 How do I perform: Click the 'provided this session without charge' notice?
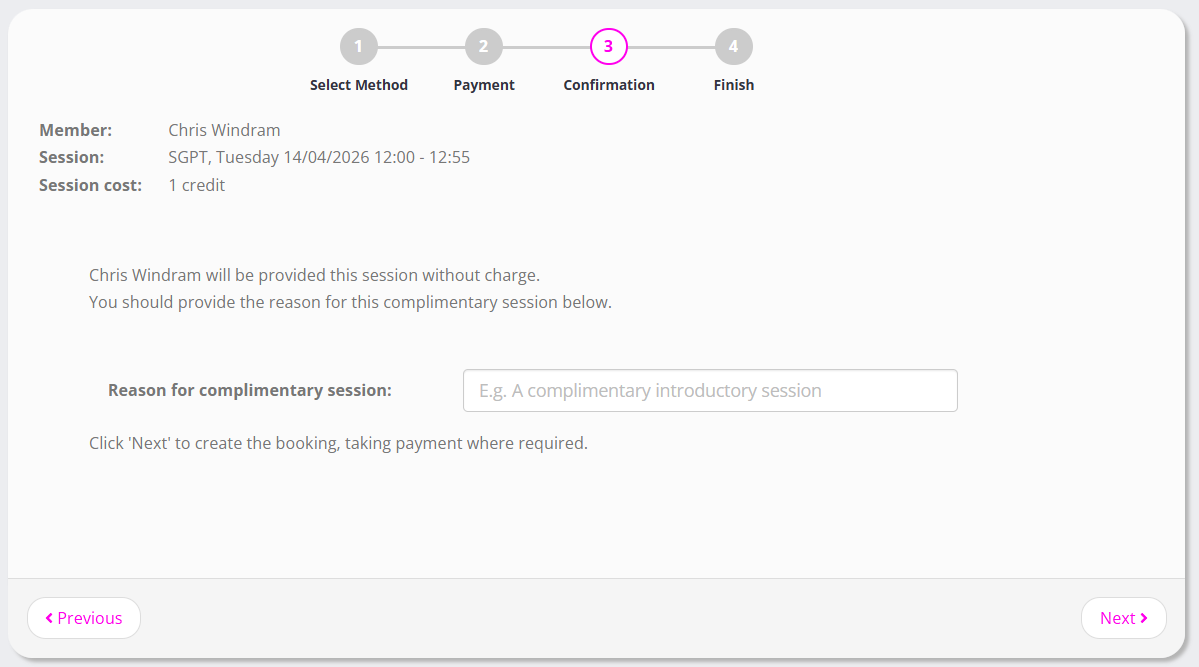(x=314, y=275)
